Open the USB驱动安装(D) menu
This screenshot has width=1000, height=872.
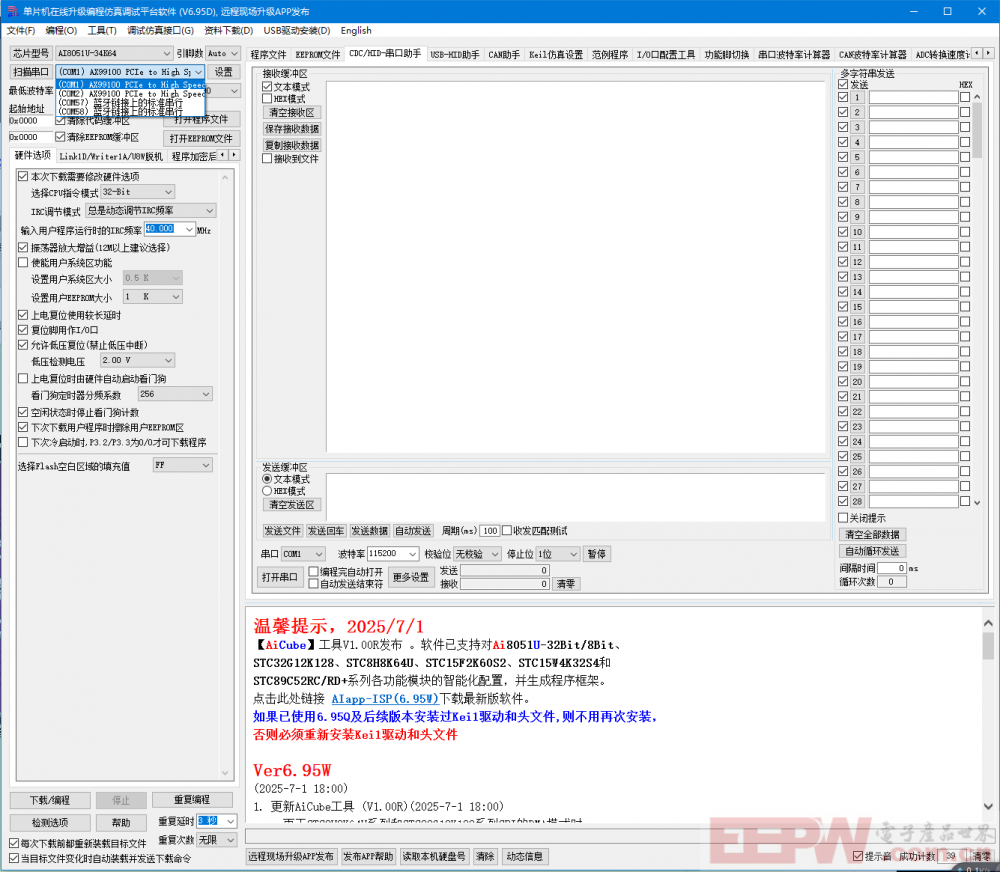coord(297,31)
